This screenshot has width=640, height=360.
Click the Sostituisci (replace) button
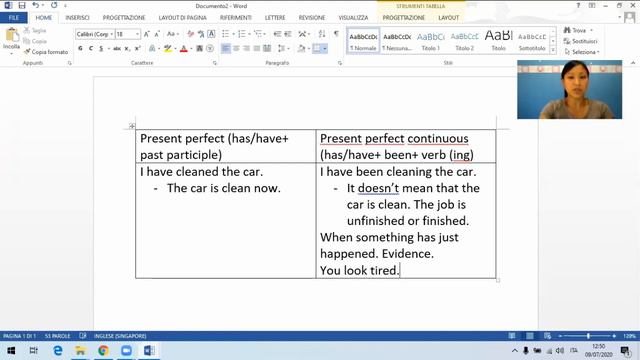[580, 41]
